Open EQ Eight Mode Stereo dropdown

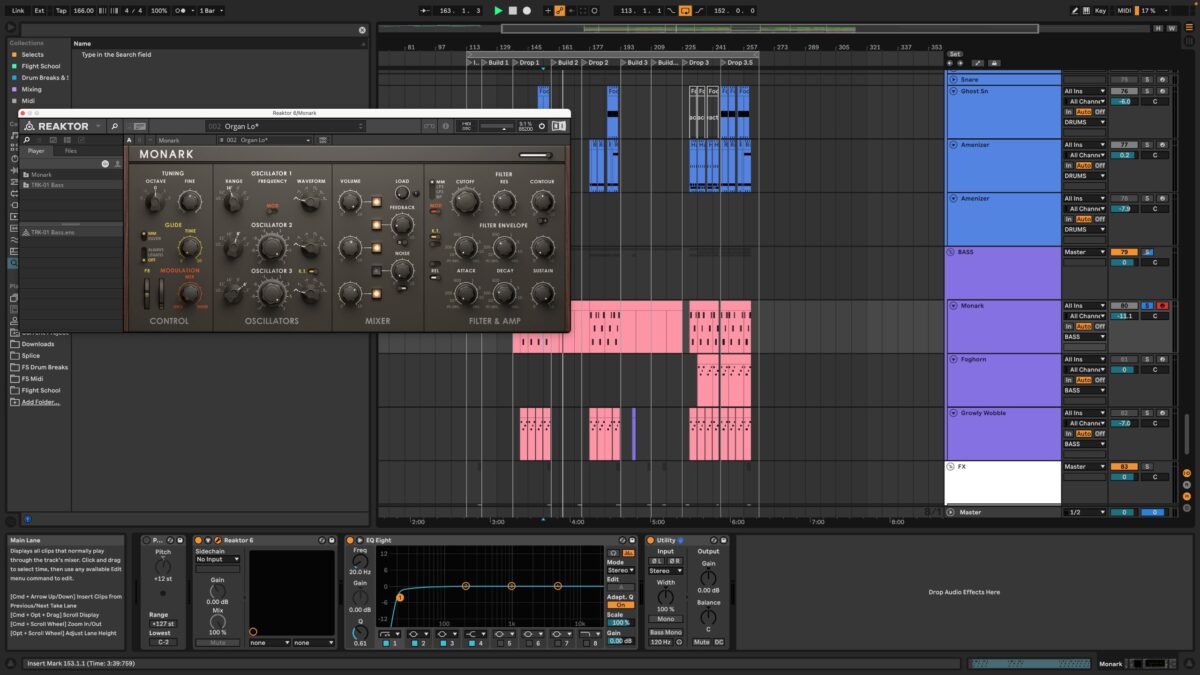click(x=620, y=570)
